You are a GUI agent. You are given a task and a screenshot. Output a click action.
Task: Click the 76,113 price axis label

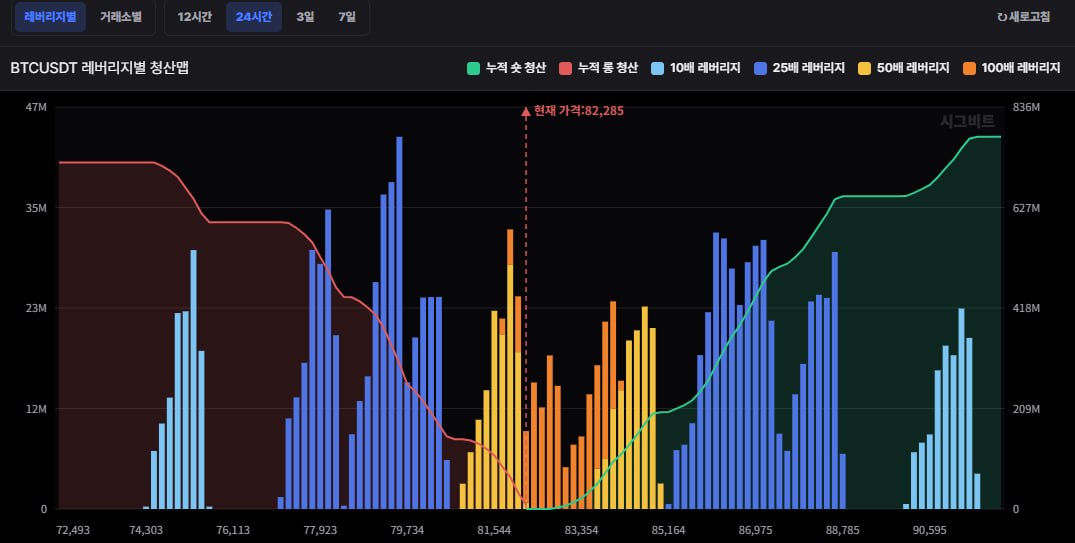pyautogui.click(x=233, y=530)
